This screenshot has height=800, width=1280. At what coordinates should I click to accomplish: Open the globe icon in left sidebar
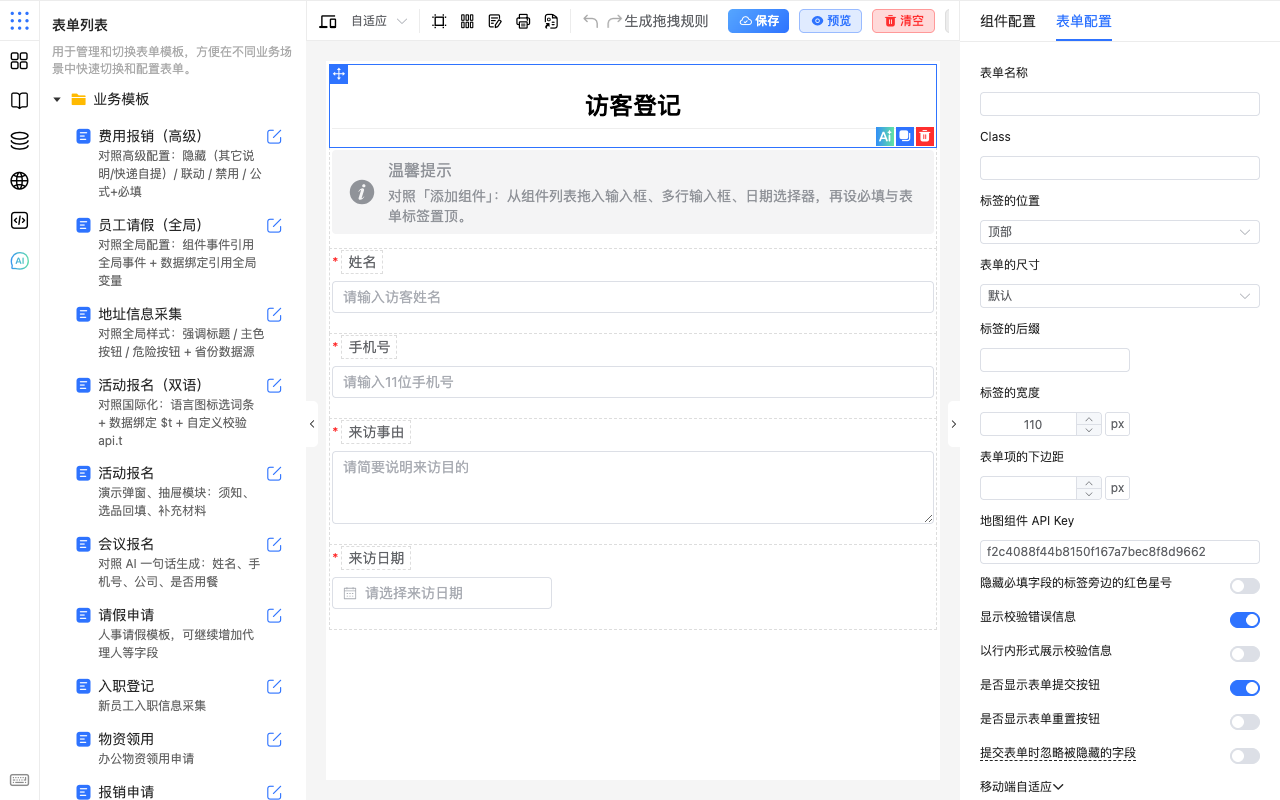click(x=19, y=181)
